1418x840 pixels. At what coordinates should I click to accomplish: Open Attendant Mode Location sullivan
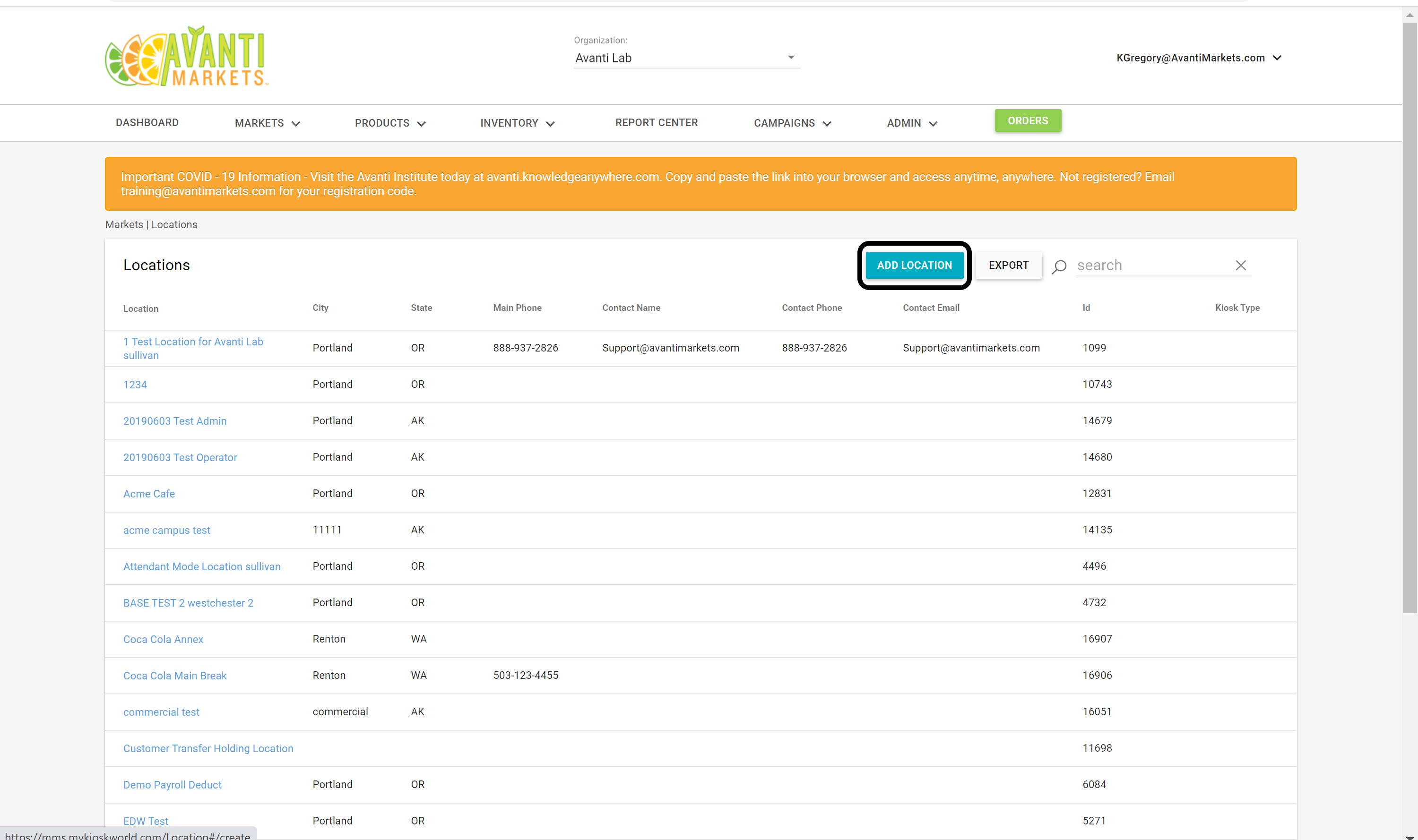coord(202,566)
